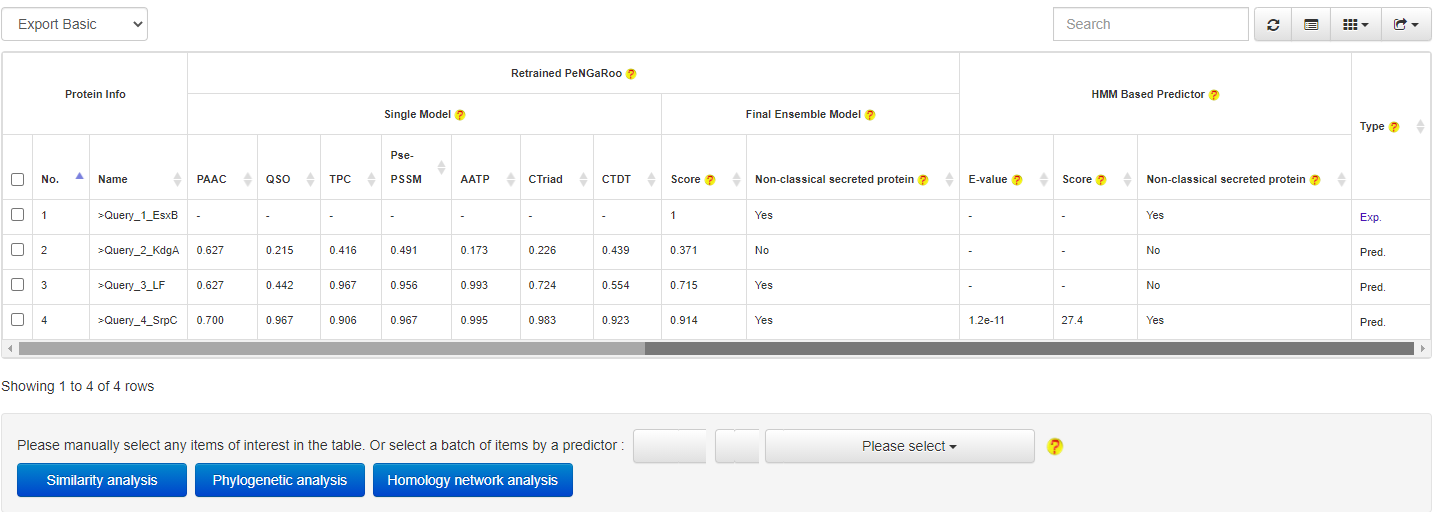Expand the Please select predictor dropdown
The height and width of the screenshot is (512, 1437).
click(899, 446)
